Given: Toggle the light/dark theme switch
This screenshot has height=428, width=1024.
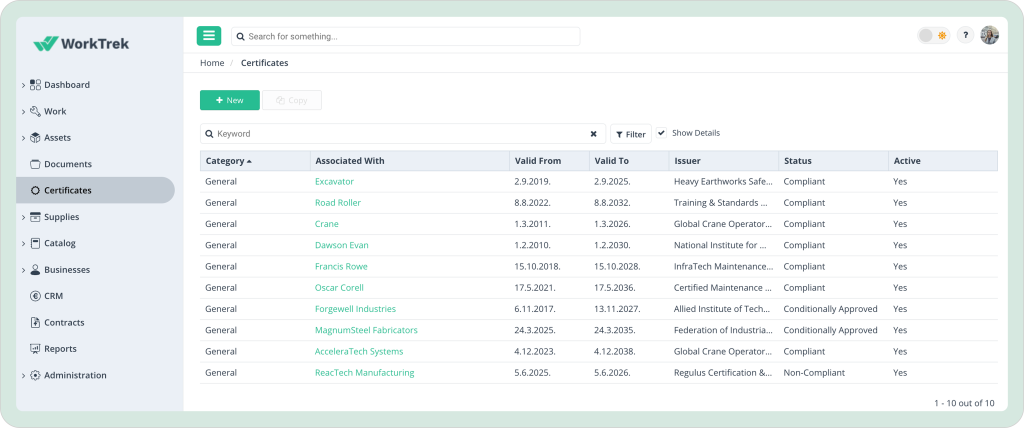Looking at the screenshot, I should coord(933,35).
